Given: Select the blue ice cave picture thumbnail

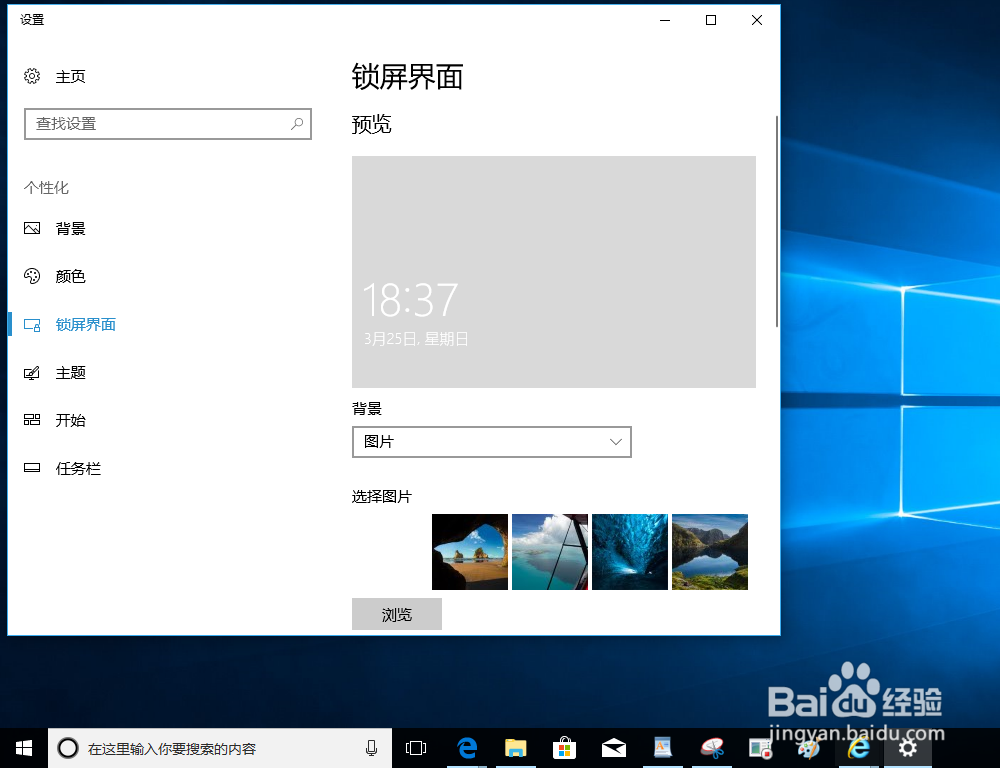Looking at the screenshot, I should tap(629, 551).
